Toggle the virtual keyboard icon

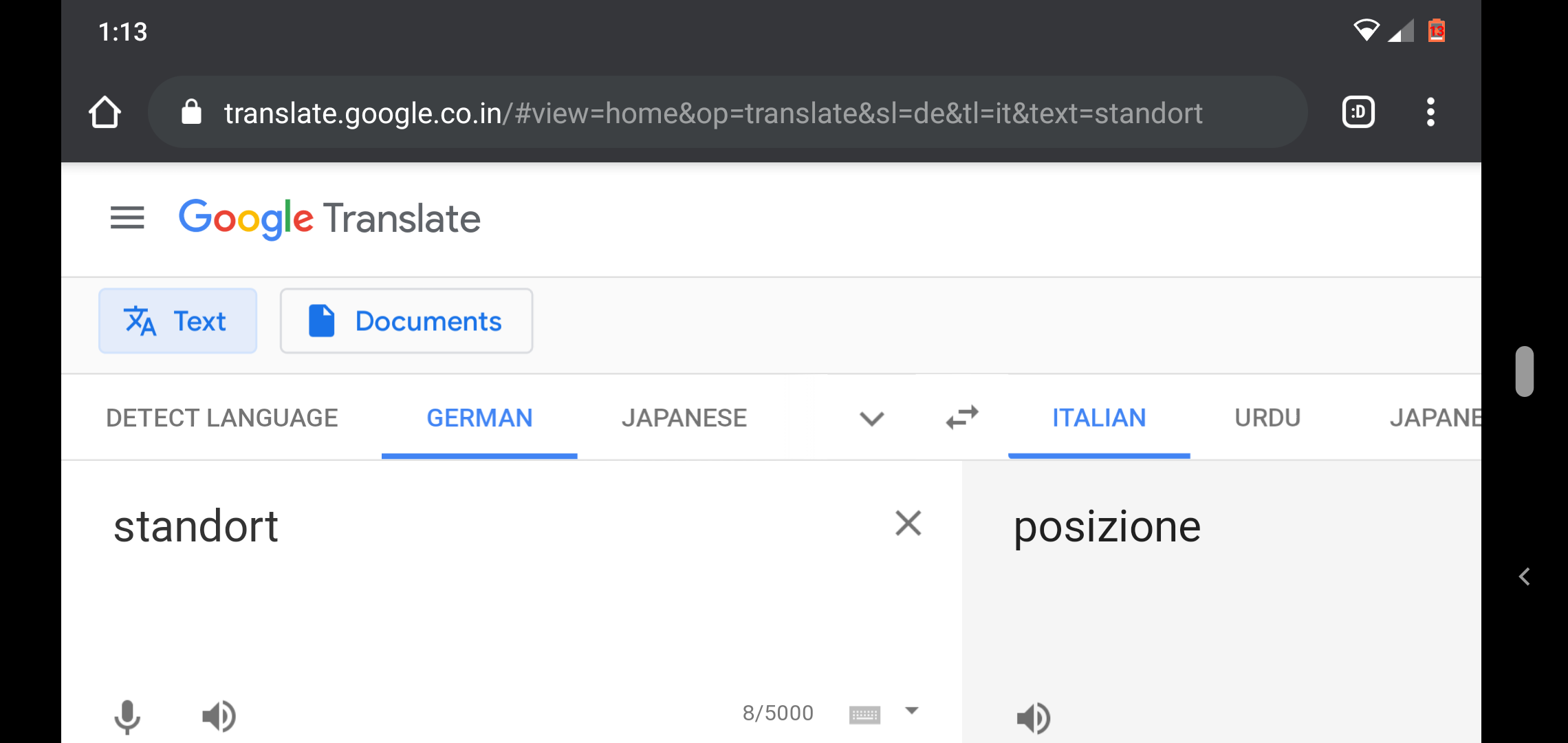coord(864,715)
